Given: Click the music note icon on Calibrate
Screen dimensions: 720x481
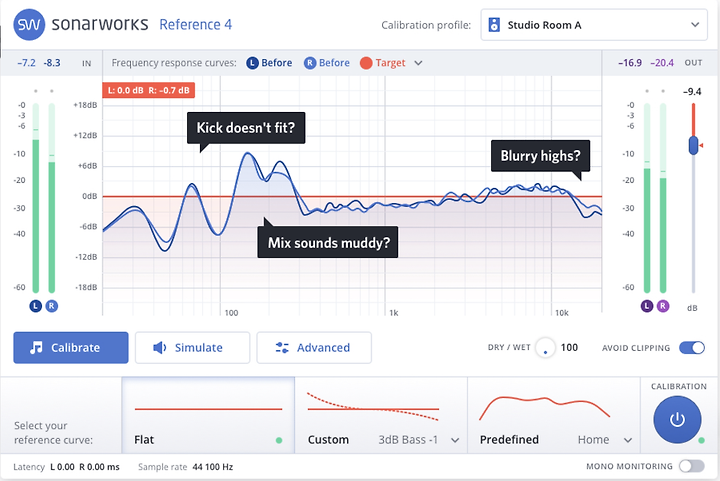Looking at the screenshot, I should pos(36,347).
